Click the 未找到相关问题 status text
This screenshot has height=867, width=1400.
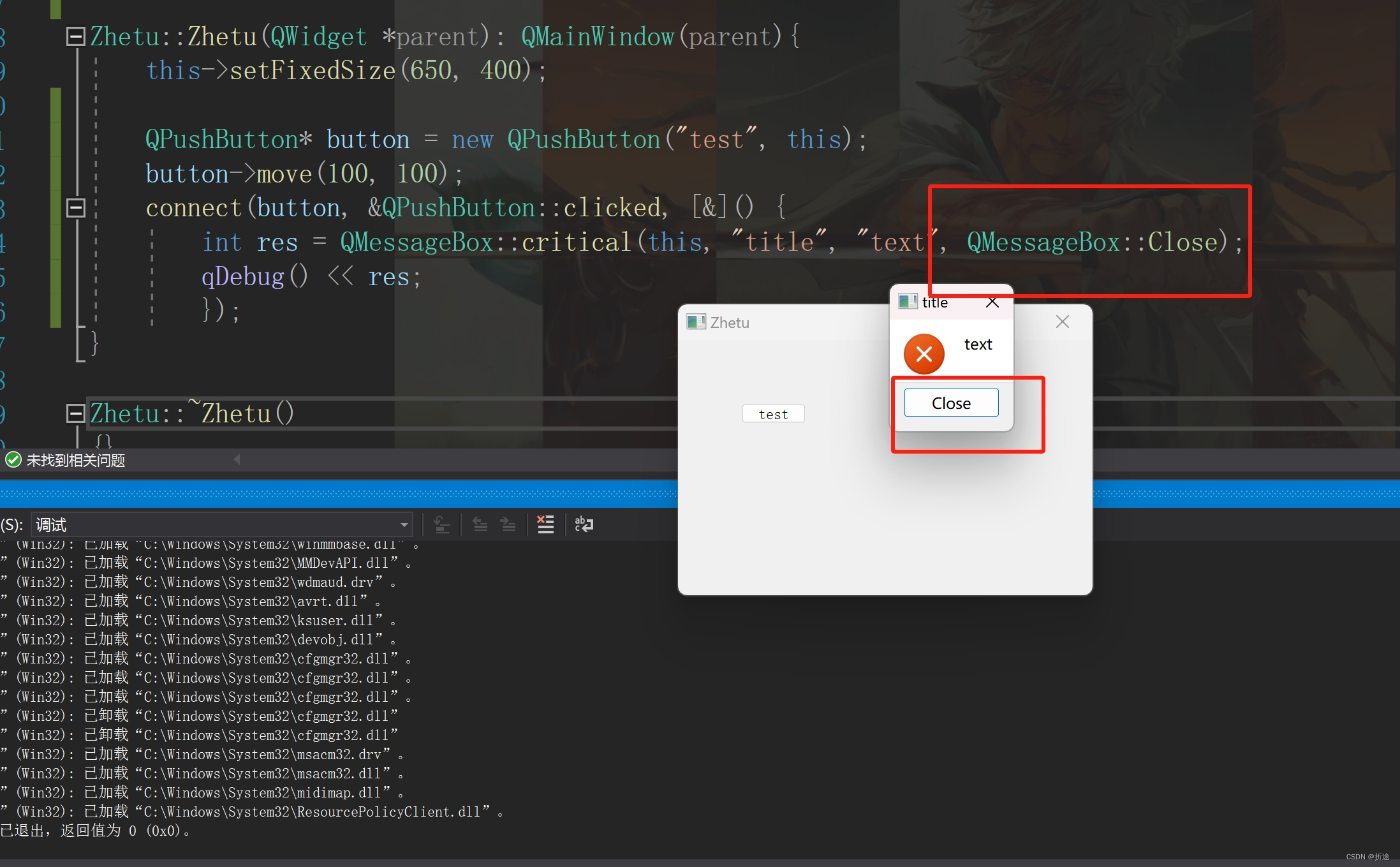click(x=75, y=460)
